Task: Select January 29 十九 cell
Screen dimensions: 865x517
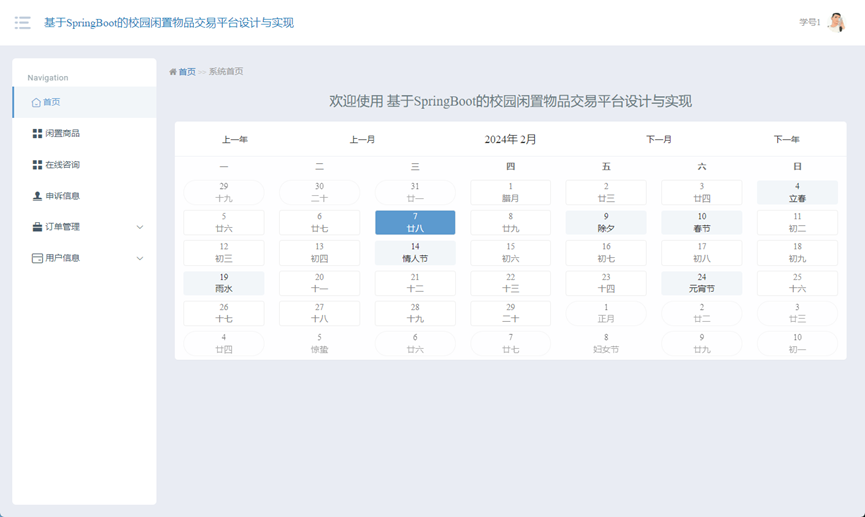Action: [224, 193]
